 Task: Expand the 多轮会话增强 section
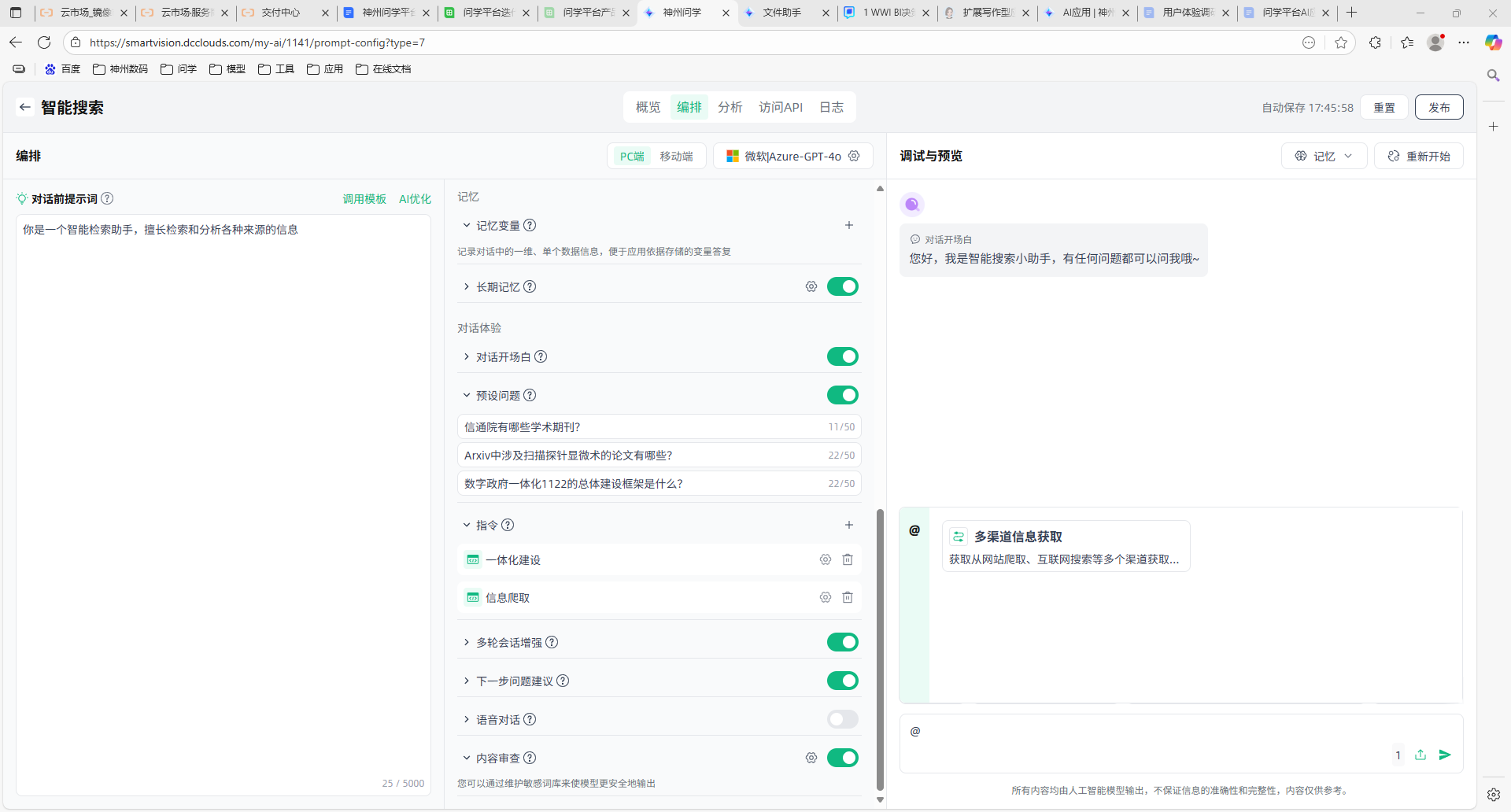pos(466,642)
